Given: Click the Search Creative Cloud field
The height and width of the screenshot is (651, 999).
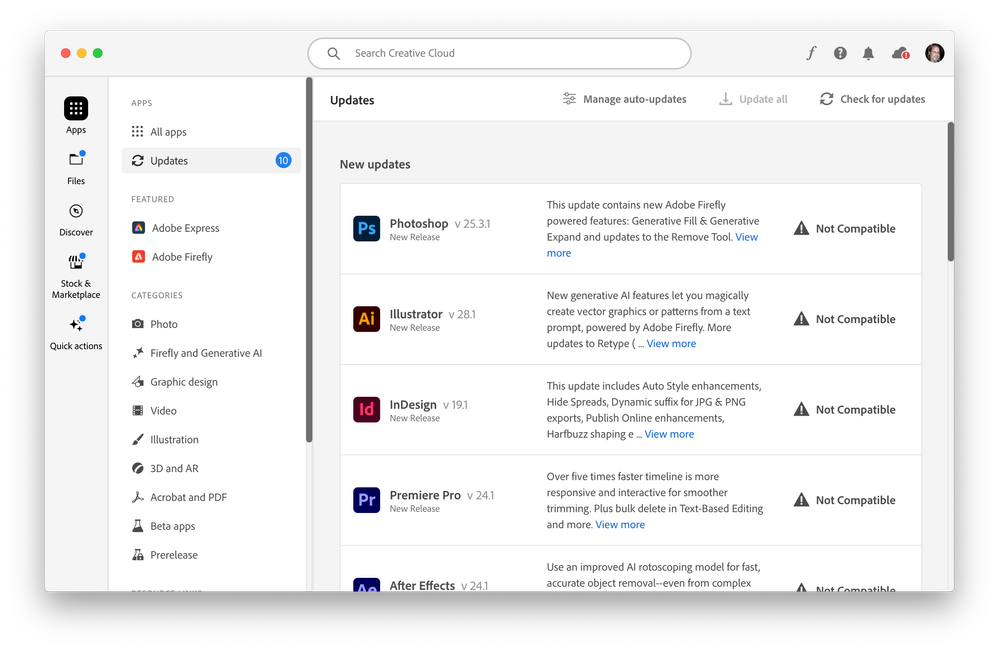Looking at the screenshot, I should pos(499,53).
